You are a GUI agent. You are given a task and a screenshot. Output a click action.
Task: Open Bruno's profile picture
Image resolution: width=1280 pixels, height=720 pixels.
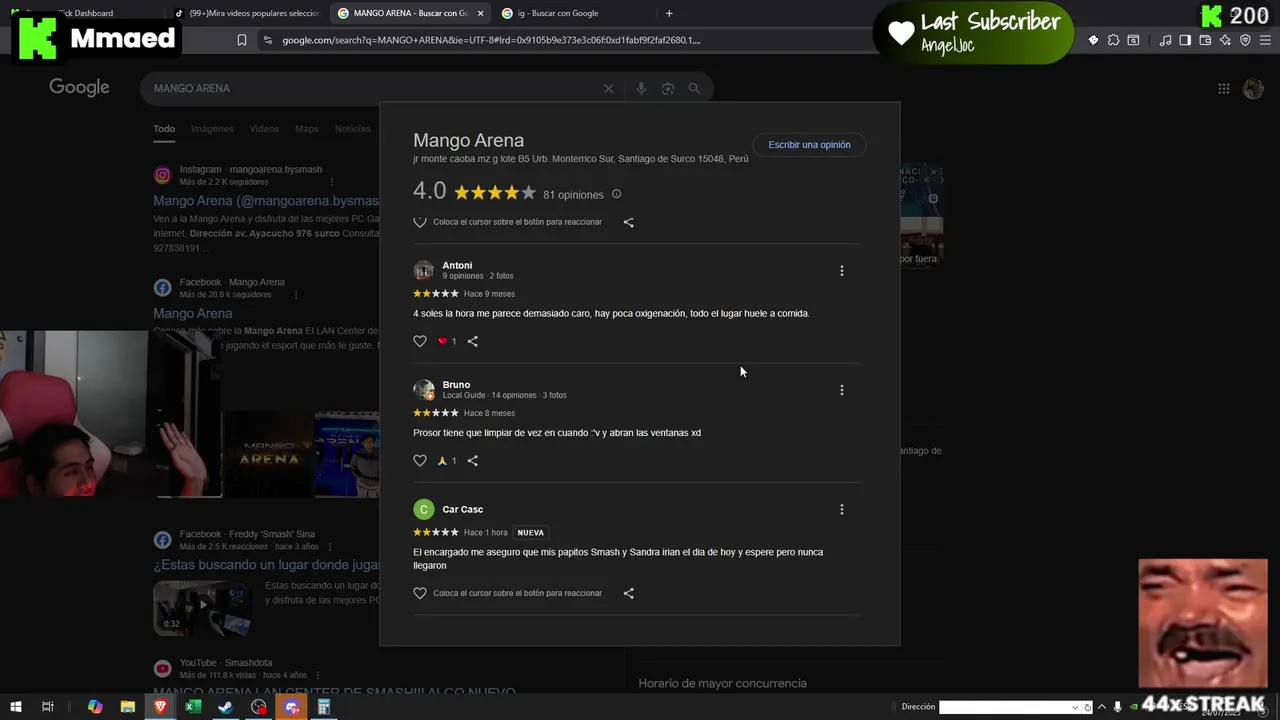tap(424, 390)
